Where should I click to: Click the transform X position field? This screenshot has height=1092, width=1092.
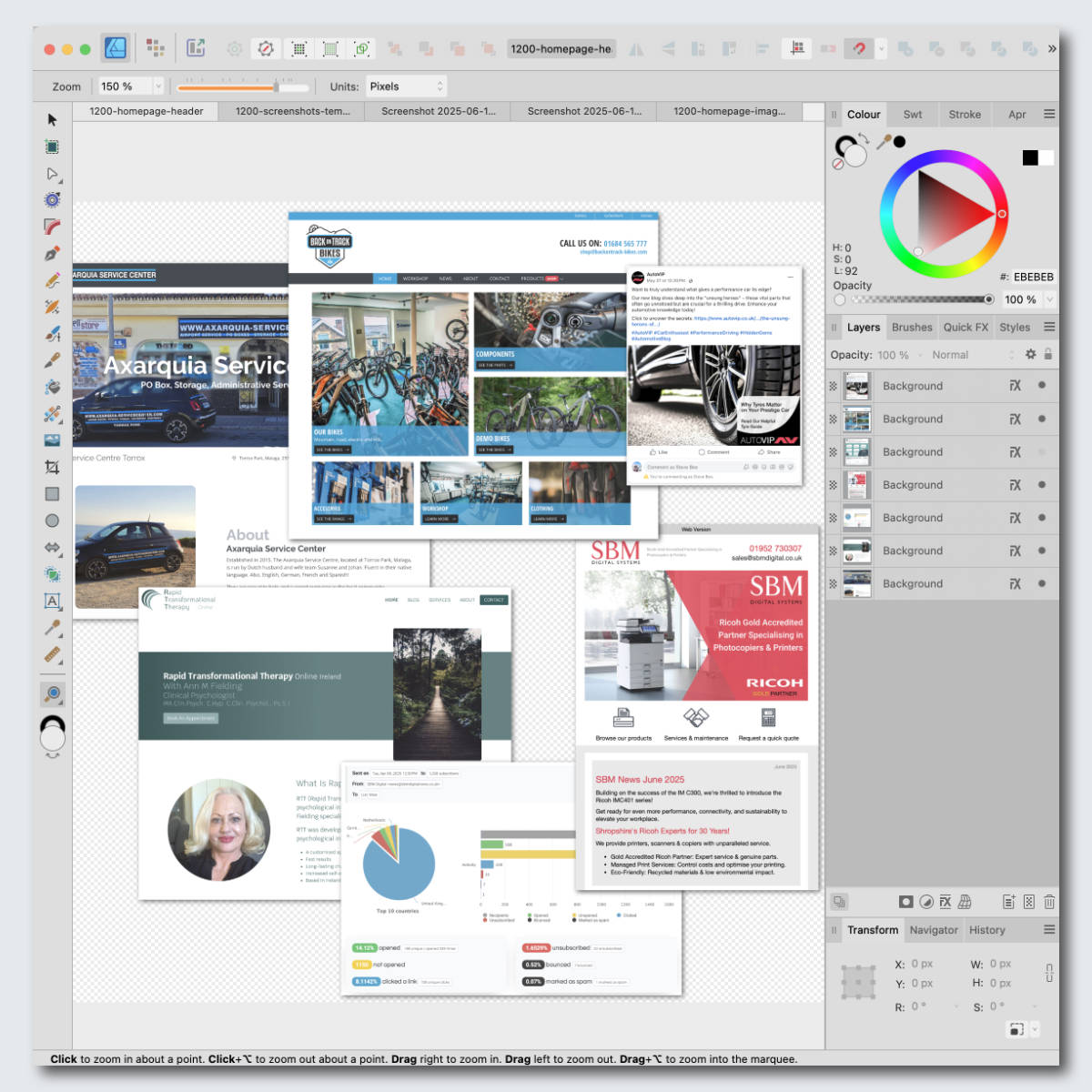pyautogui.click(x=923, y=964)
